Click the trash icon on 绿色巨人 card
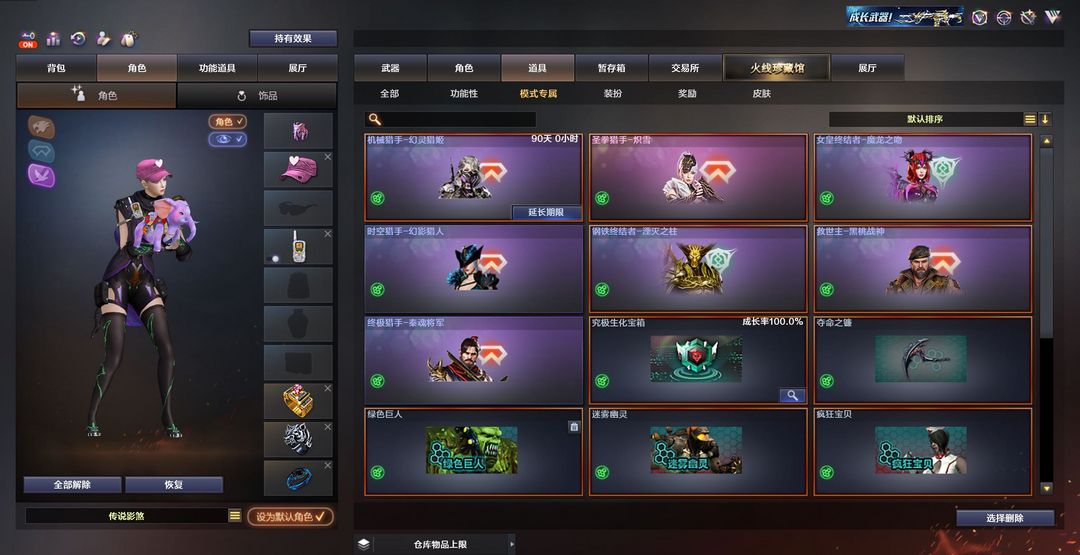 pos(574,426)
